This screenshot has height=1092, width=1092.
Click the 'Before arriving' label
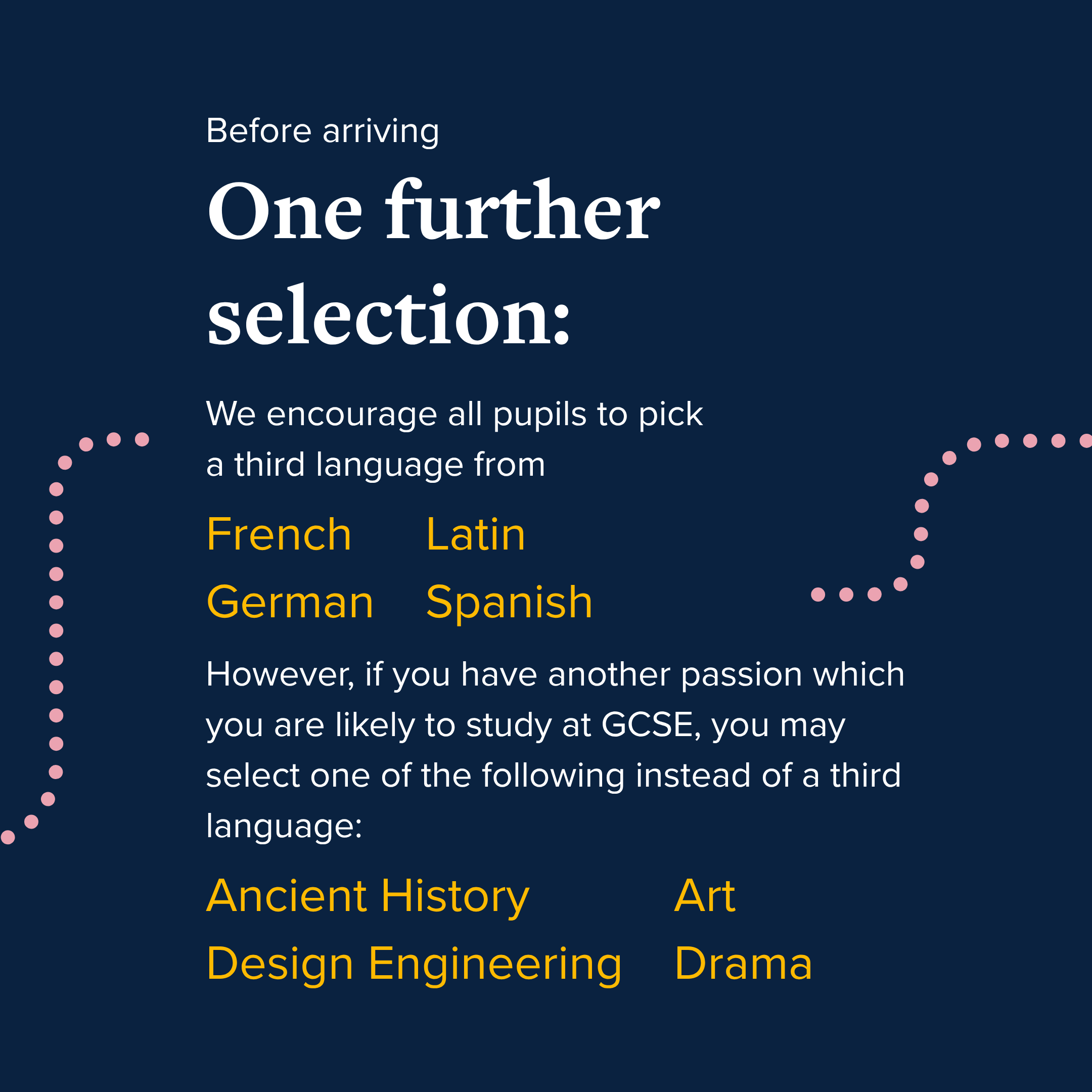click(x=323, y=131)
